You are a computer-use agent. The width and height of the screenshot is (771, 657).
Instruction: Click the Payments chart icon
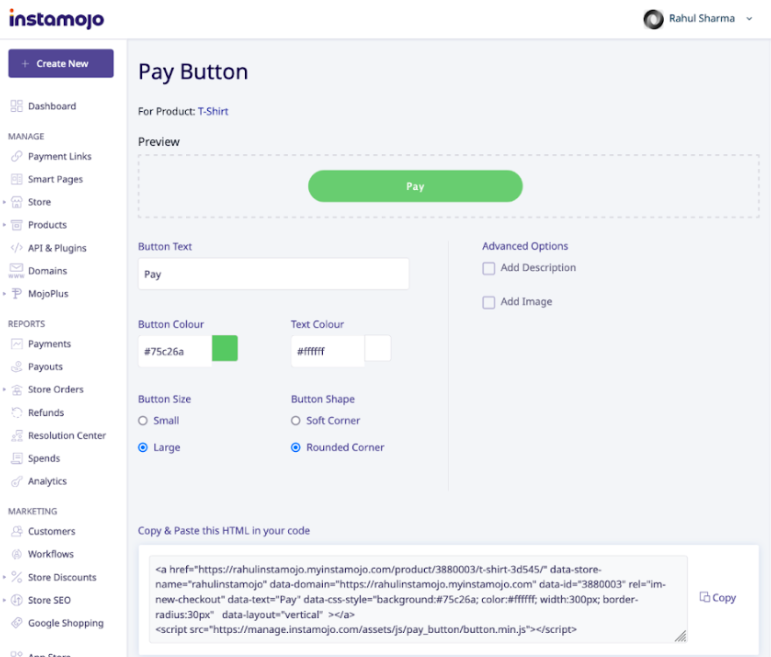[x=17, y=344]
